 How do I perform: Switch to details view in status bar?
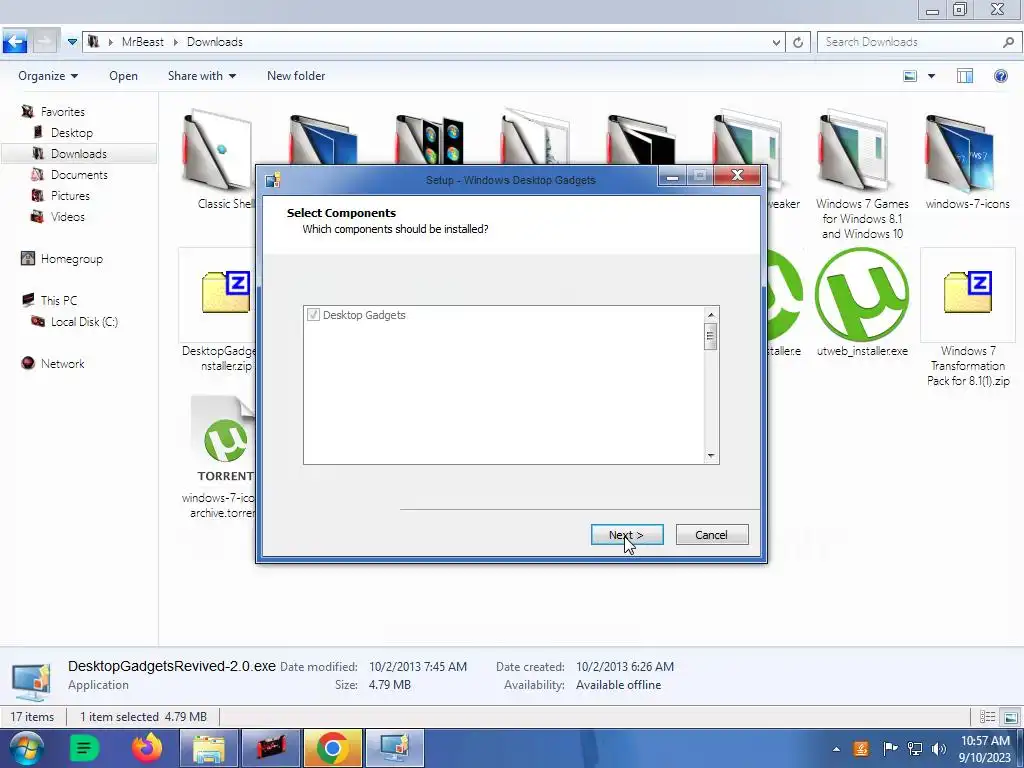[x=987, y=717]
